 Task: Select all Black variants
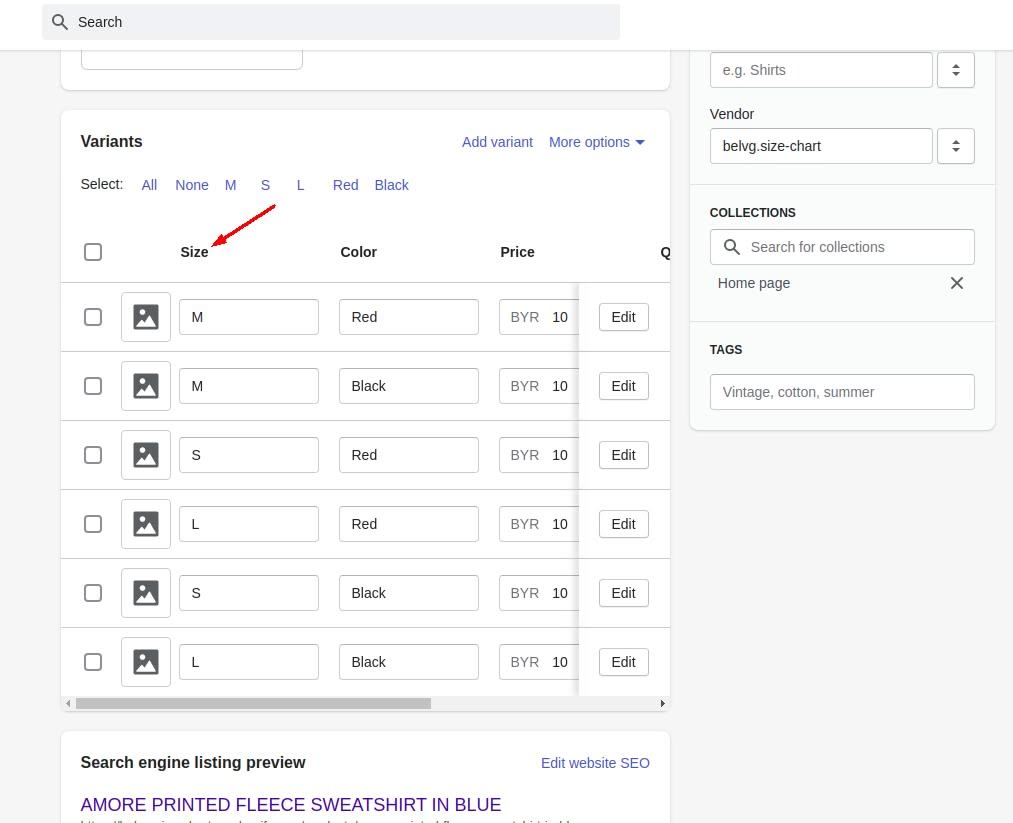click(x=392, y=185)
